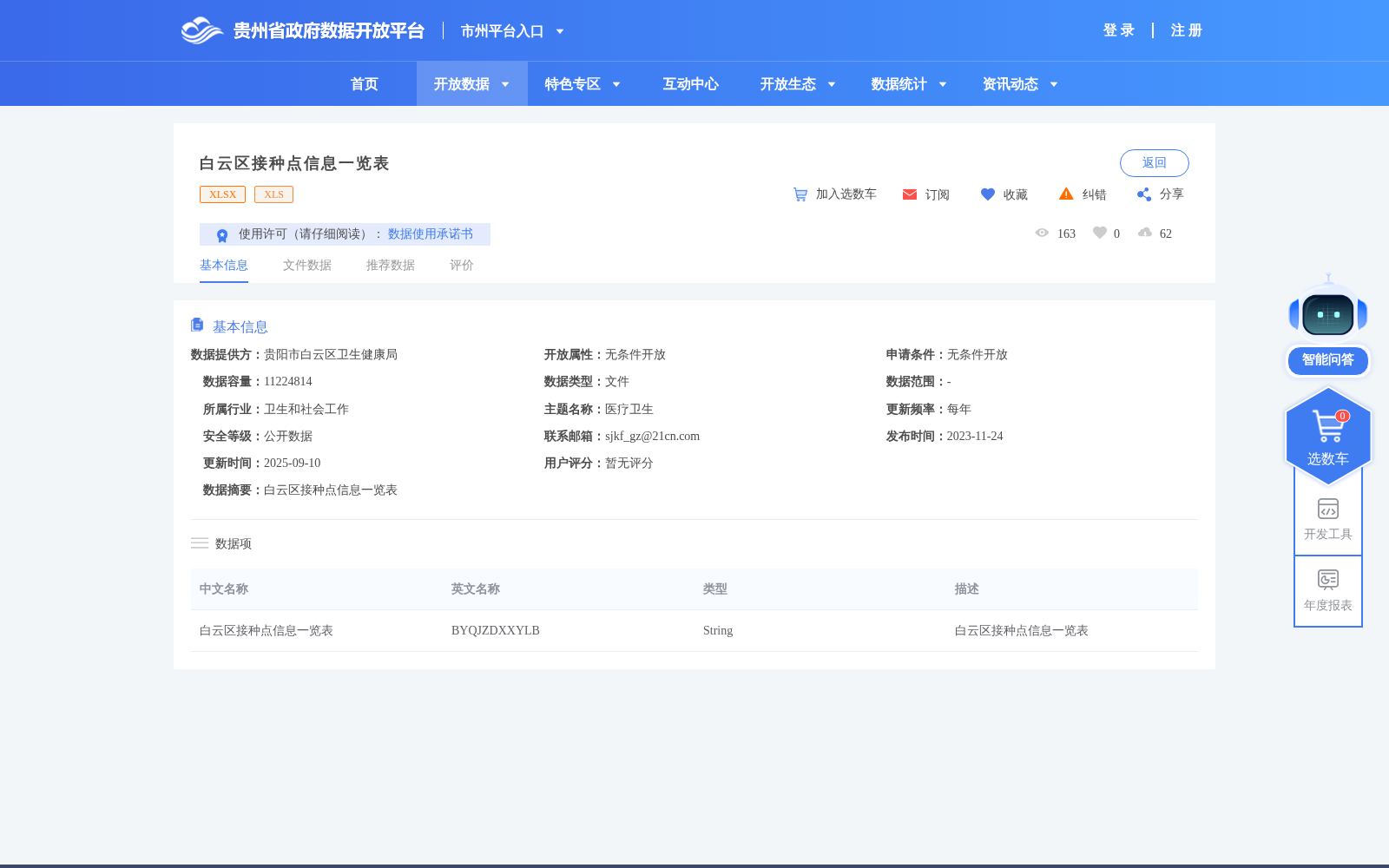Click the license badge icon beside 使用许可
This screenshot has width=1389, height=868.
click(222, 235)
